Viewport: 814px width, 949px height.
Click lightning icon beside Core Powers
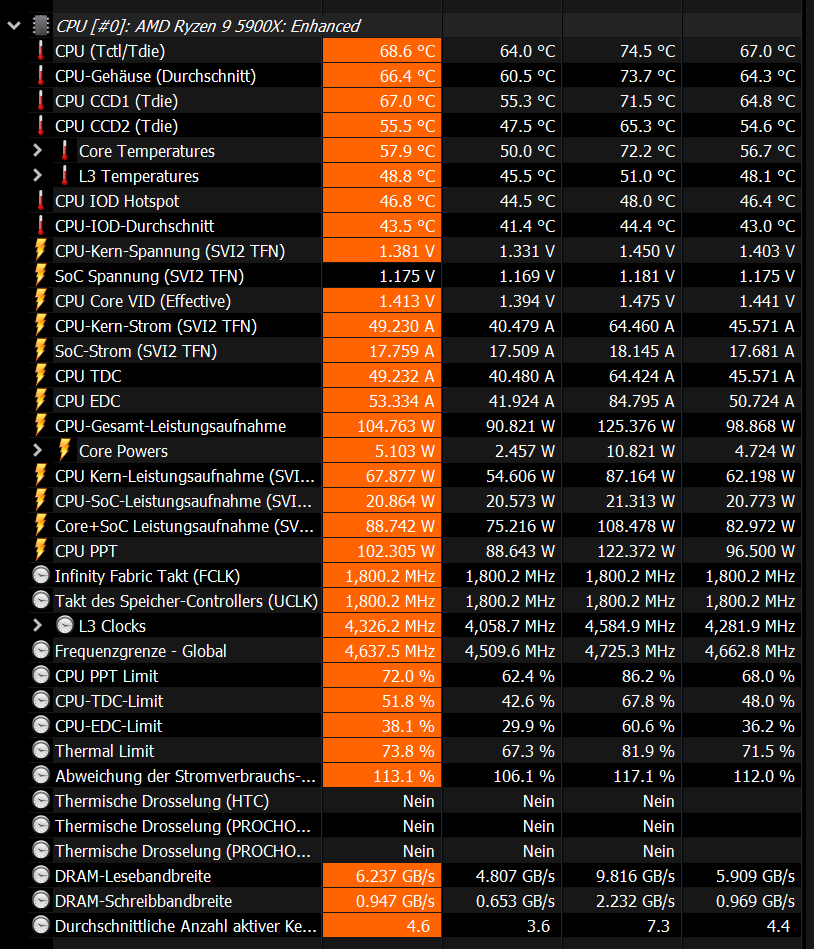tap(65, 450)
